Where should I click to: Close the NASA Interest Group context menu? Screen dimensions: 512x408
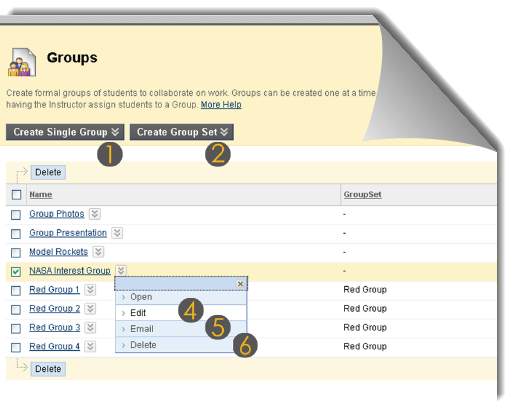coord(240,284)
